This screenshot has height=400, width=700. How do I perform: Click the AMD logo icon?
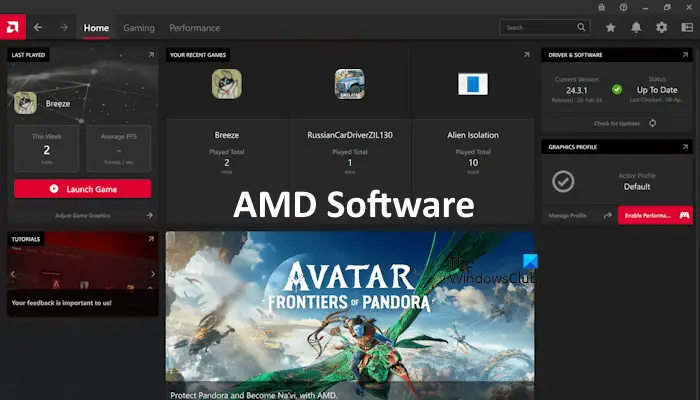[x=12, y=27]
